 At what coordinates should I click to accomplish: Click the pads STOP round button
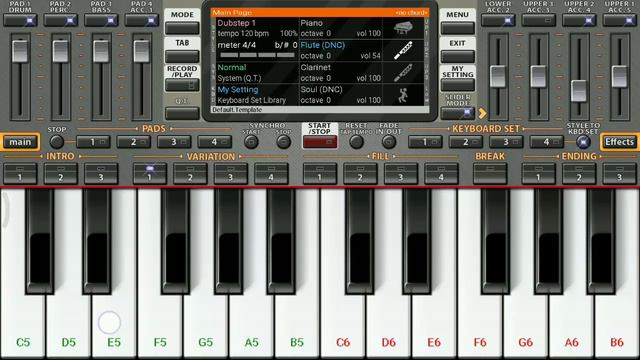pos(56,142)
